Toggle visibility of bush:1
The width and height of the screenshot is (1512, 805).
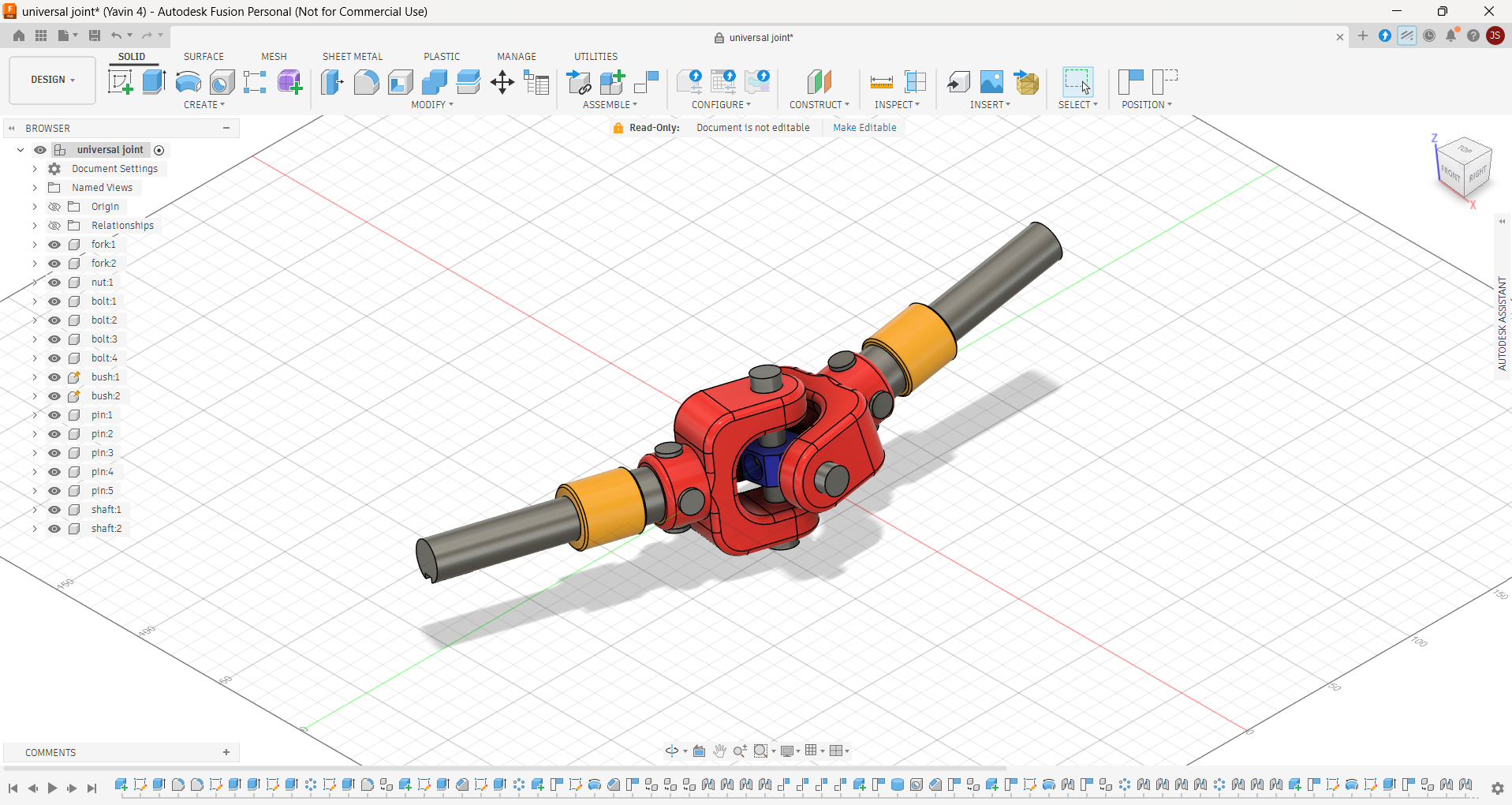(54, 377)
